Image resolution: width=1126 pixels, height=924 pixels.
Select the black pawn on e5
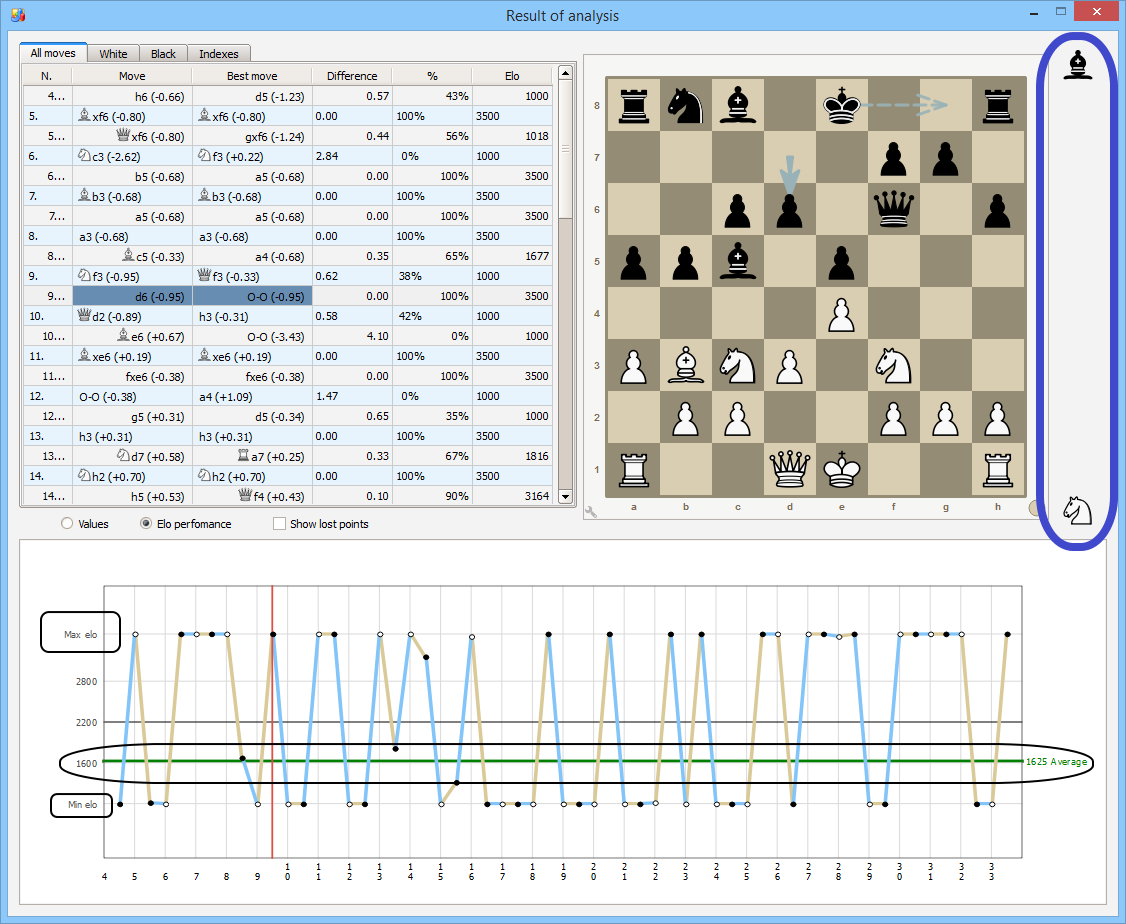point(842,263)
